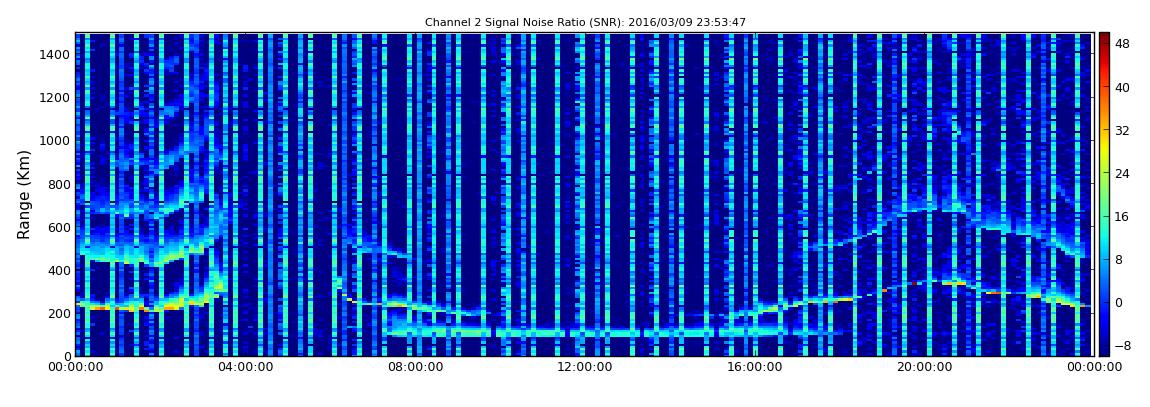Viewport: 1150px width, 407px height.
Task: Click the y-axis tick label 1200
Action: [x=56, y=98]
